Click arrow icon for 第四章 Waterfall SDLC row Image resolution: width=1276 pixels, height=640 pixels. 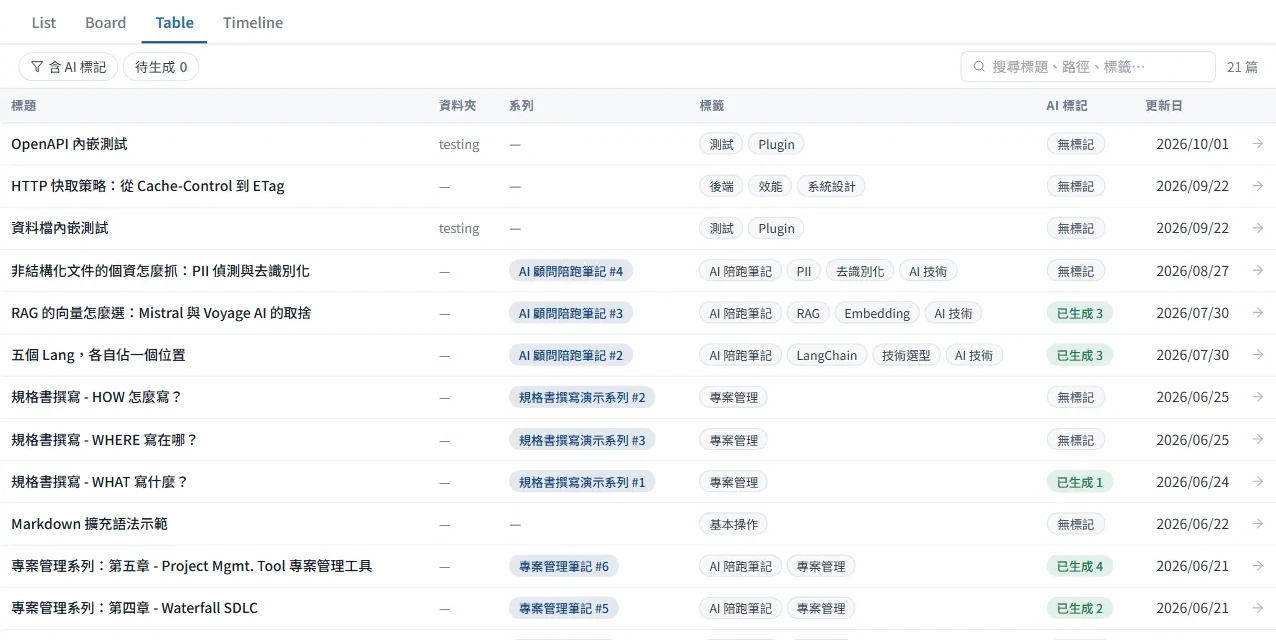click(x=1257, y=608)
